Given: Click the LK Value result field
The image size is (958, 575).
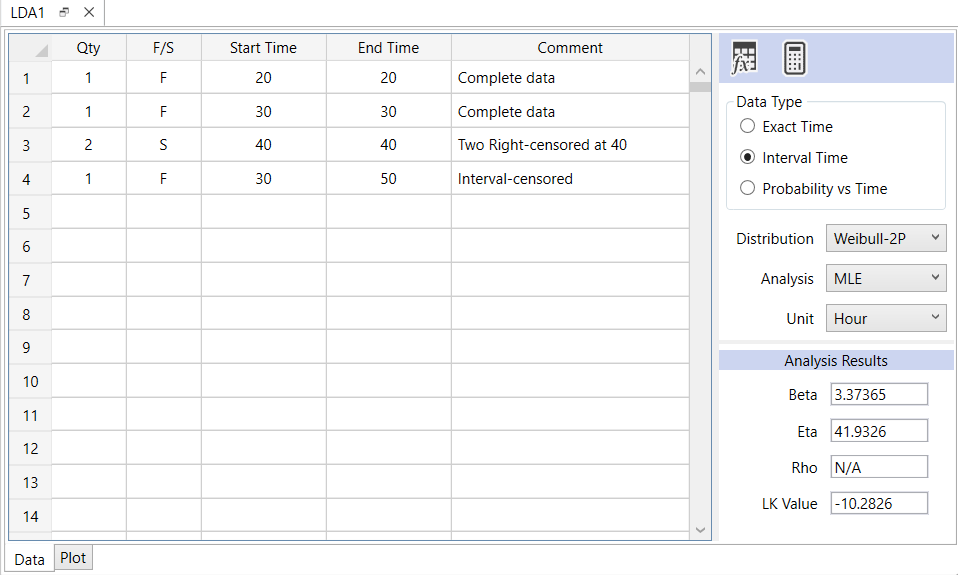Looking at the screenshot, I should [x=879, y=503].
